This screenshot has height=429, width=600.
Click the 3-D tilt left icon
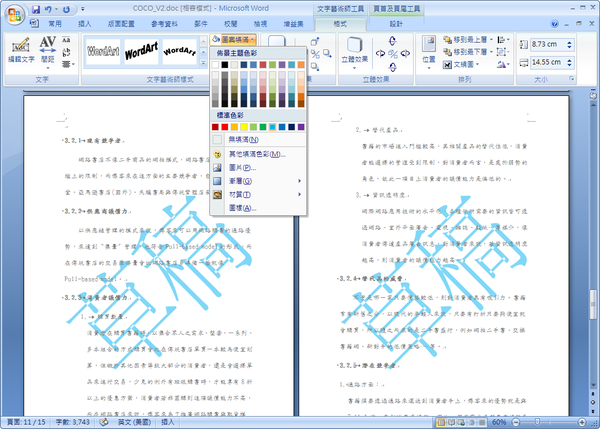click(380, 54)
